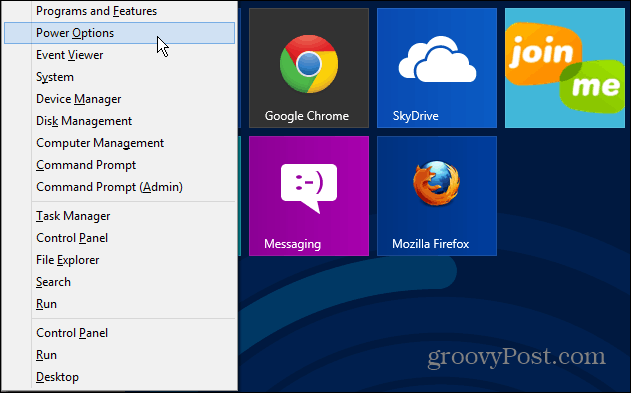Viewport: 631px width, 393px height.
Task: Launch Command Prompt without Admin
Action: click(119, 165)
